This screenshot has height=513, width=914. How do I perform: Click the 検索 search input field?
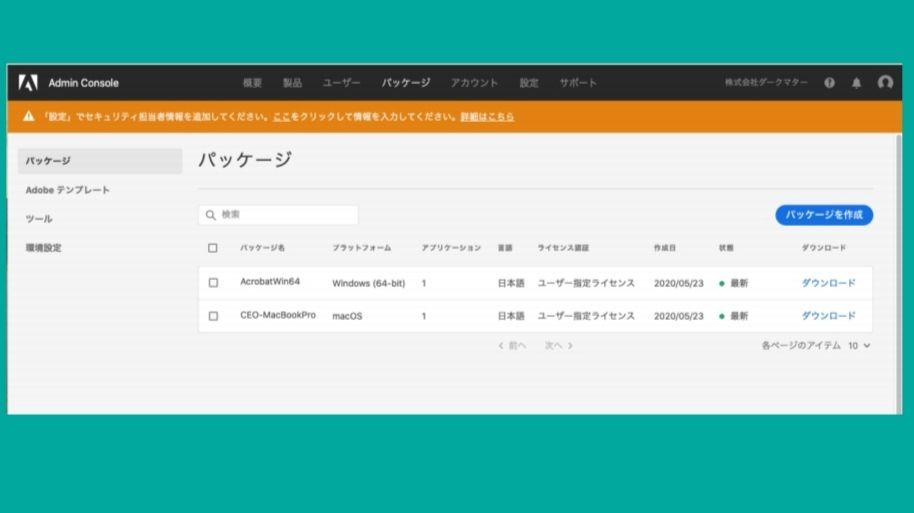285,215
